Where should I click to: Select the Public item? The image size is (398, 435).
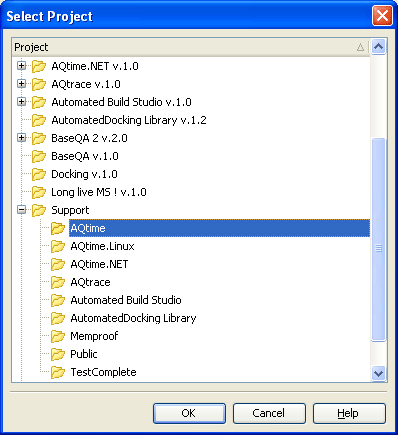[84, 354]
